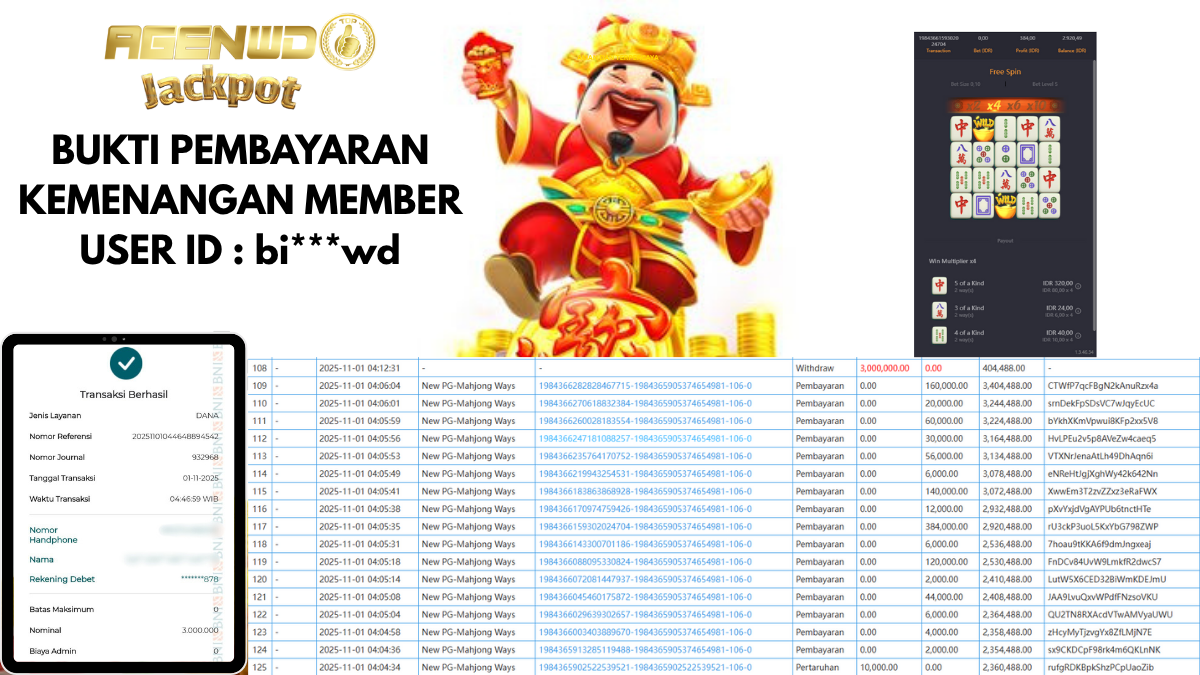Open transaction link 1984366045460175872 in row 121
This screenshot has width=1200, height=675.
click(645, 597)
